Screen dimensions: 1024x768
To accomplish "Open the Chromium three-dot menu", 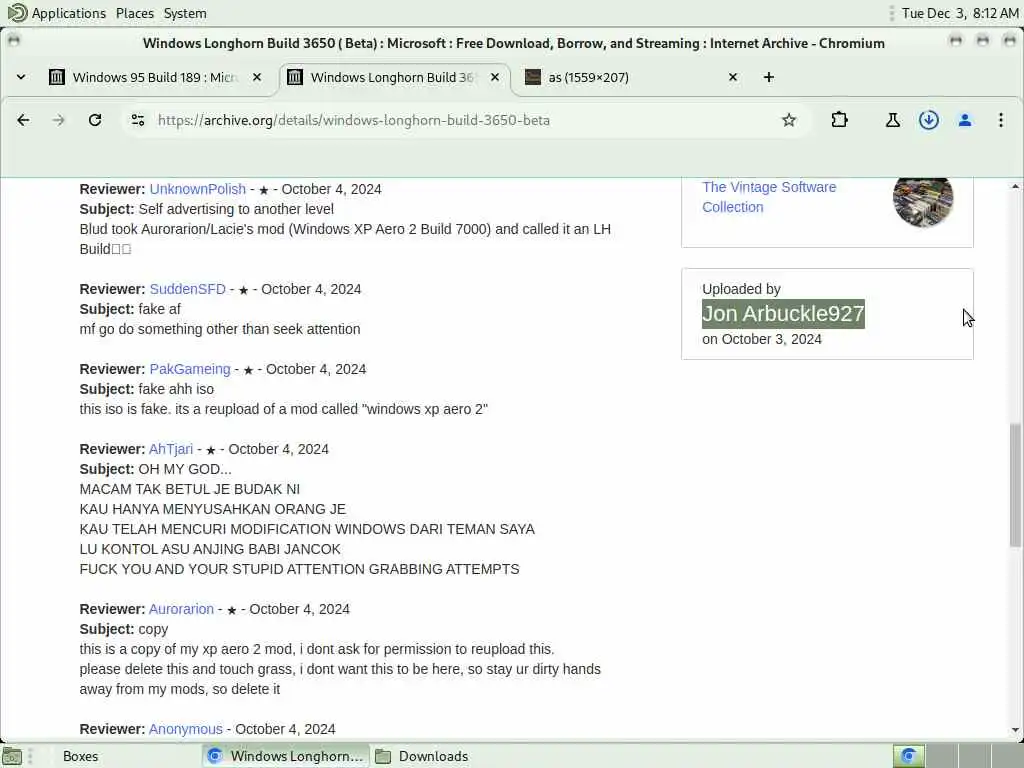I will [1000, 120].
